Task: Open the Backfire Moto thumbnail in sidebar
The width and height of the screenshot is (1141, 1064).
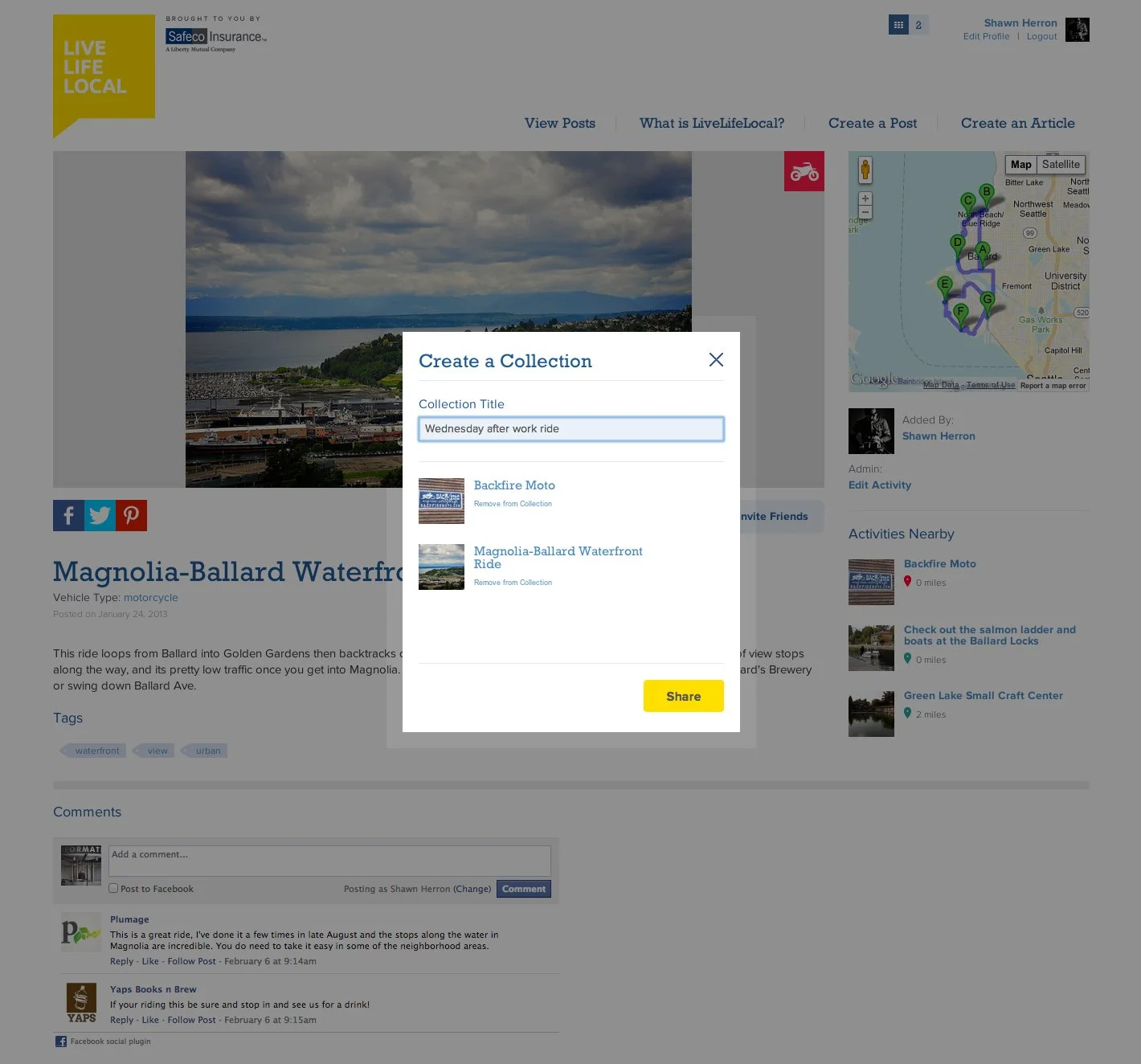Action: [x=871, y=582]
